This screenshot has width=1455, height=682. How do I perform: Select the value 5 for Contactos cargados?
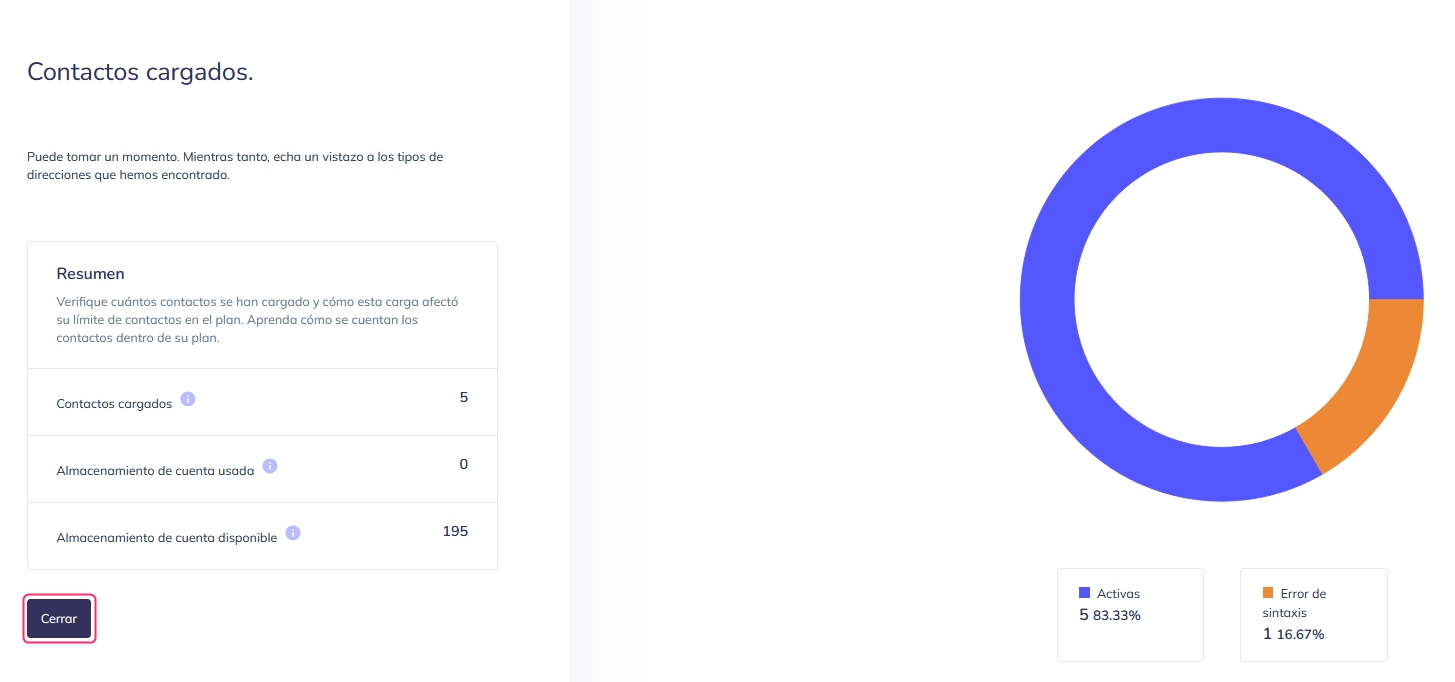tap(464, 397)
